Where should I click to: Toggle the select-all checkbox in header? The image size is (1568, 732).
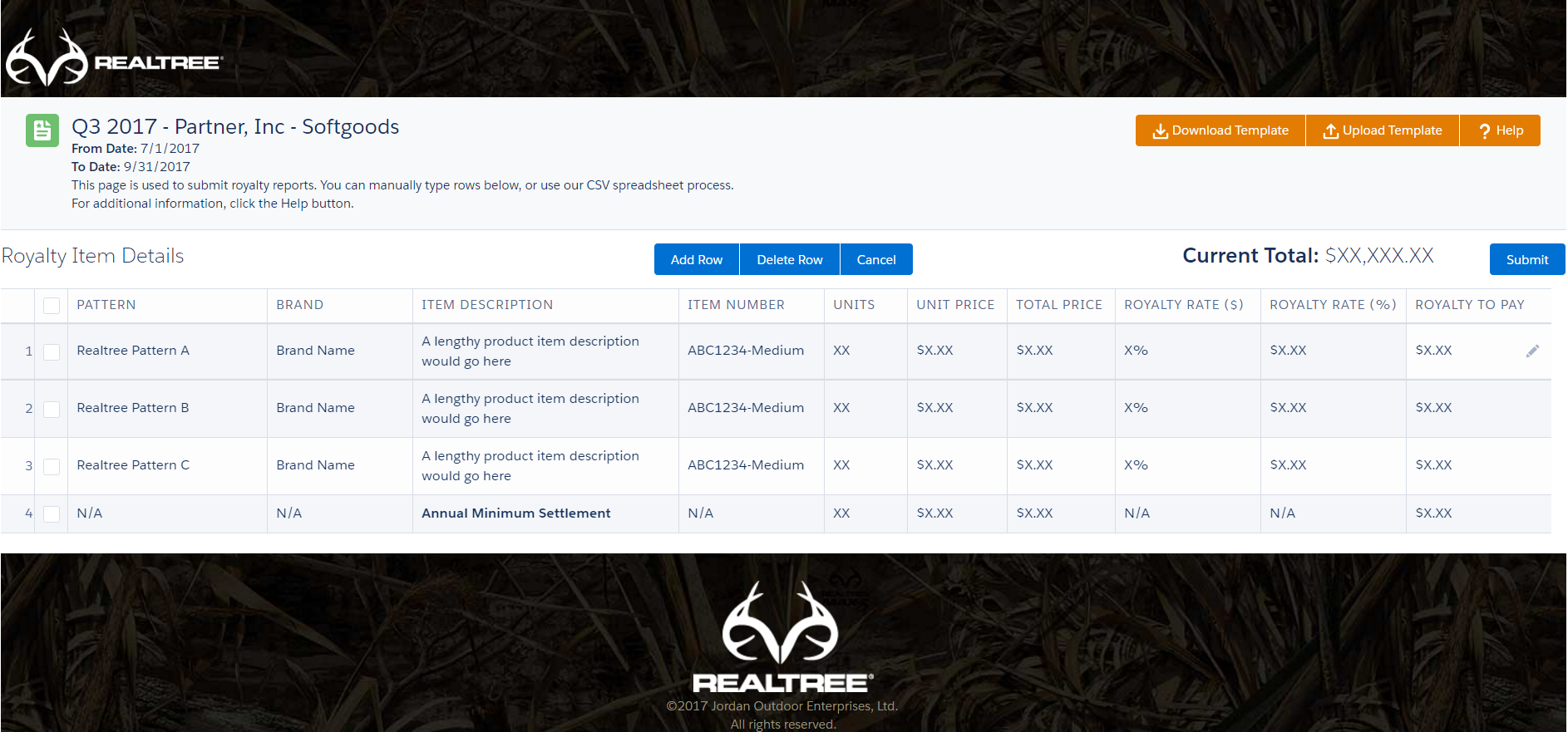point(52,306)
